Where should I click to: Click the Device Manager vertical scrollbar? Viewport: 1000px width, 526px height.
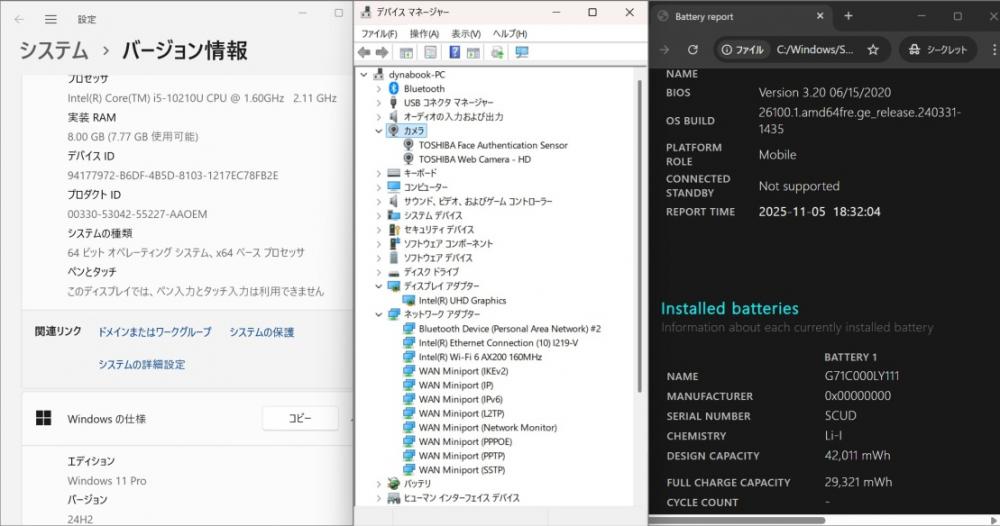coord(639,236)
